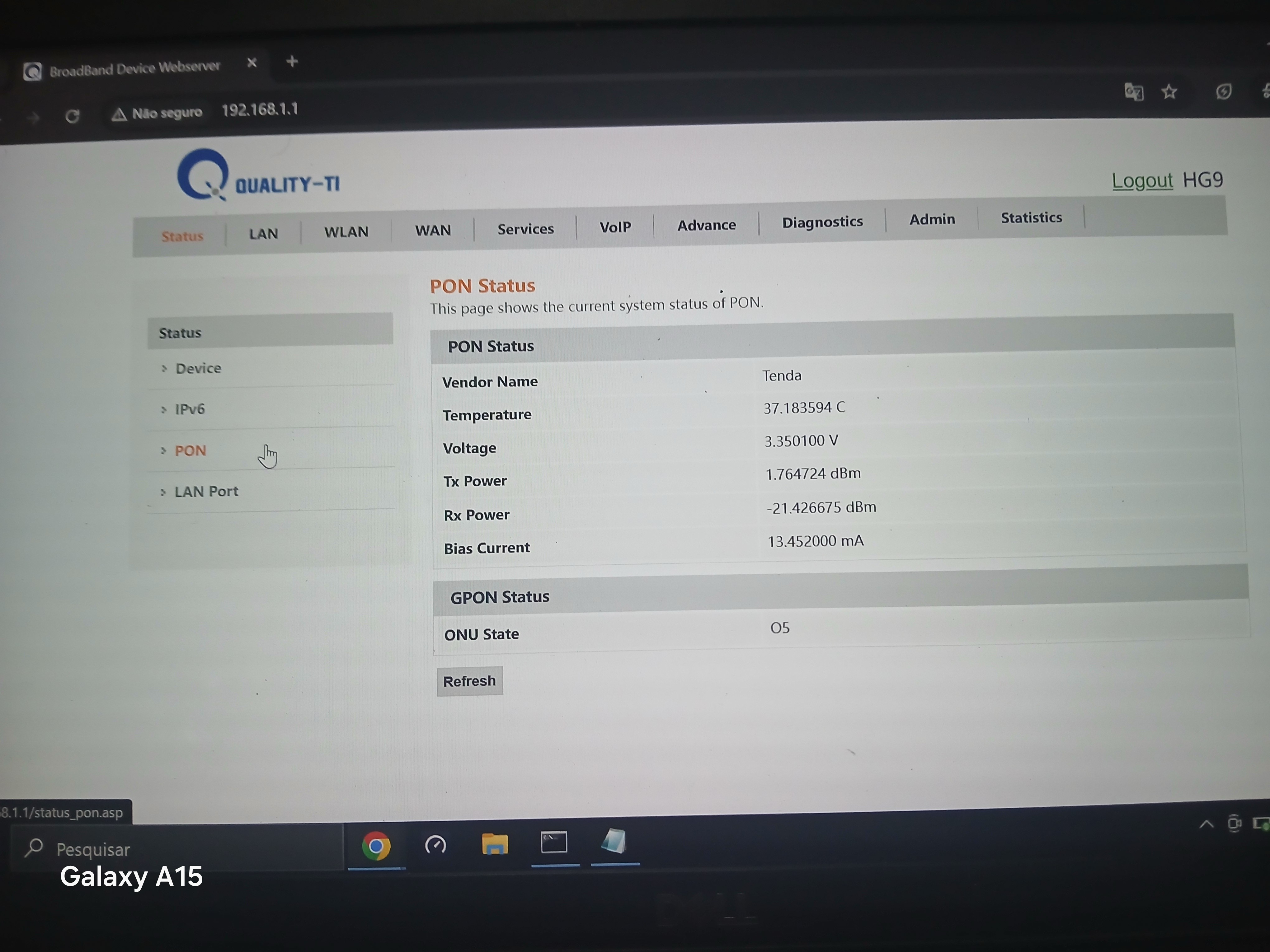
Task: Show hidden system tray icons
Action: (1206, 825)
